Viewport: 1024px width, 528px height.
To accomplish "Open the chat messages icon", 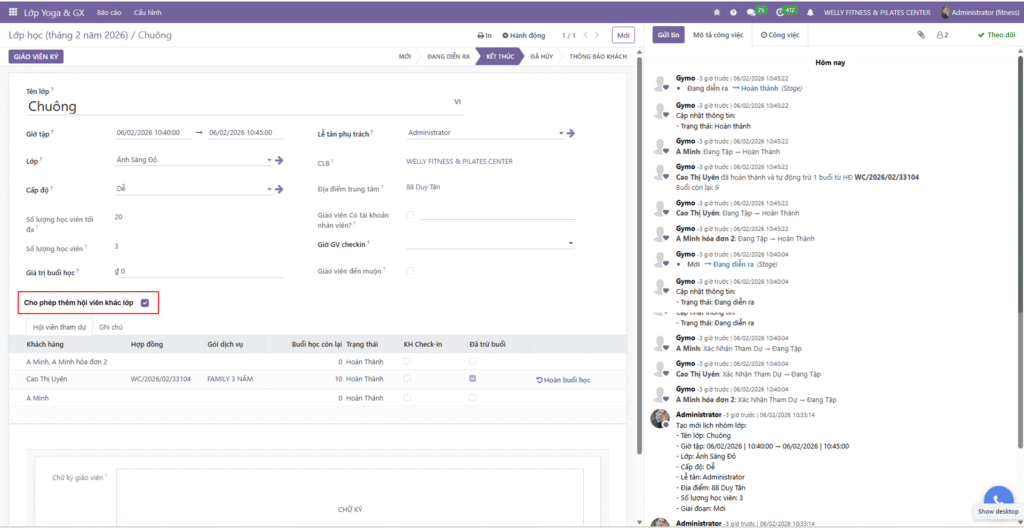I will click(751, 12).
